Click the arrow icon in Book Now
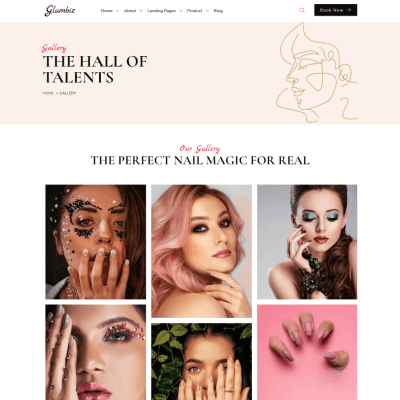This screenshot has height=400, width=400. (x=349, y=10)
